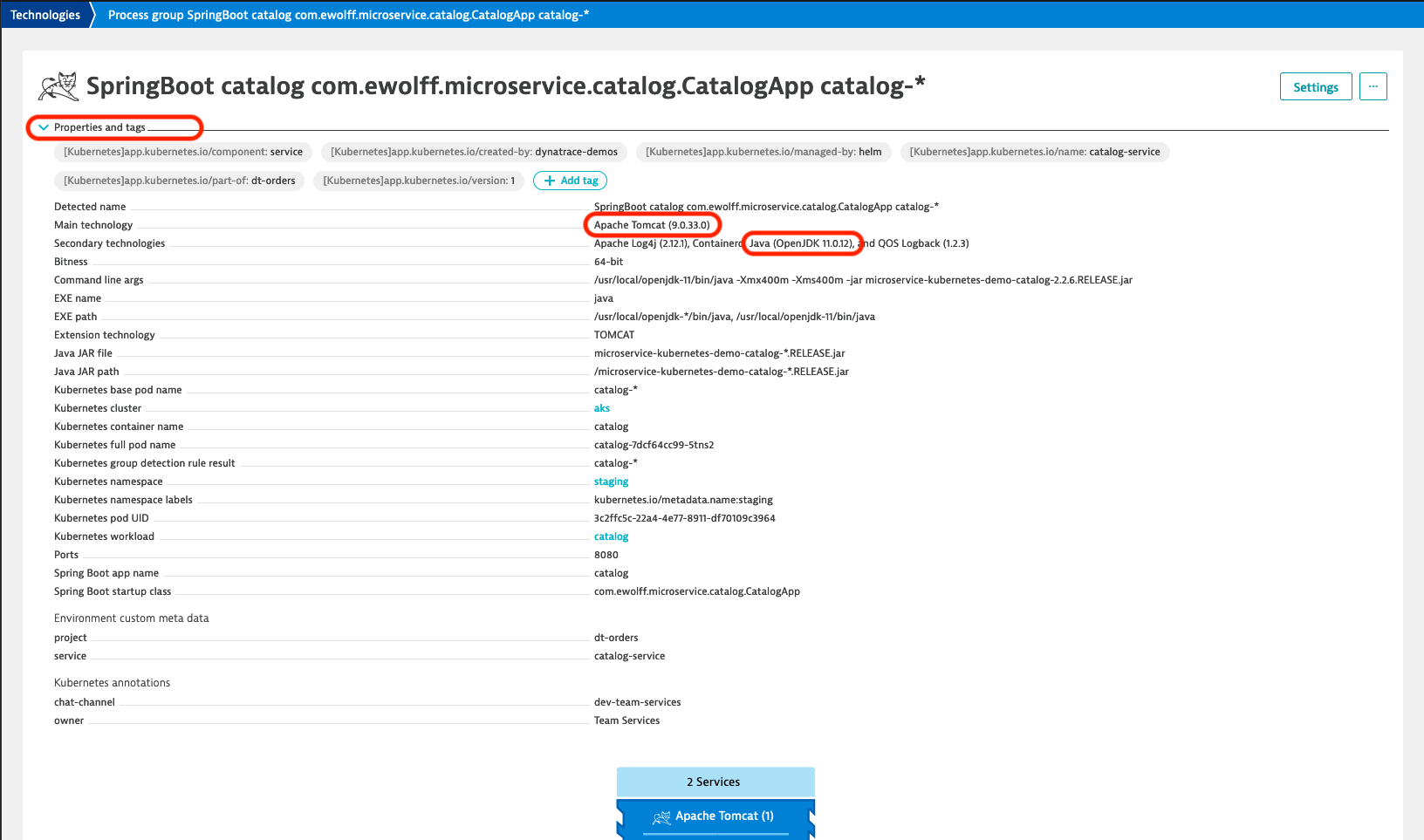Image resolution: width=1424 pixels, height=840 pixels.
Task: Select the Apache Tomcat (1) services tile
Action: [715, 818]
